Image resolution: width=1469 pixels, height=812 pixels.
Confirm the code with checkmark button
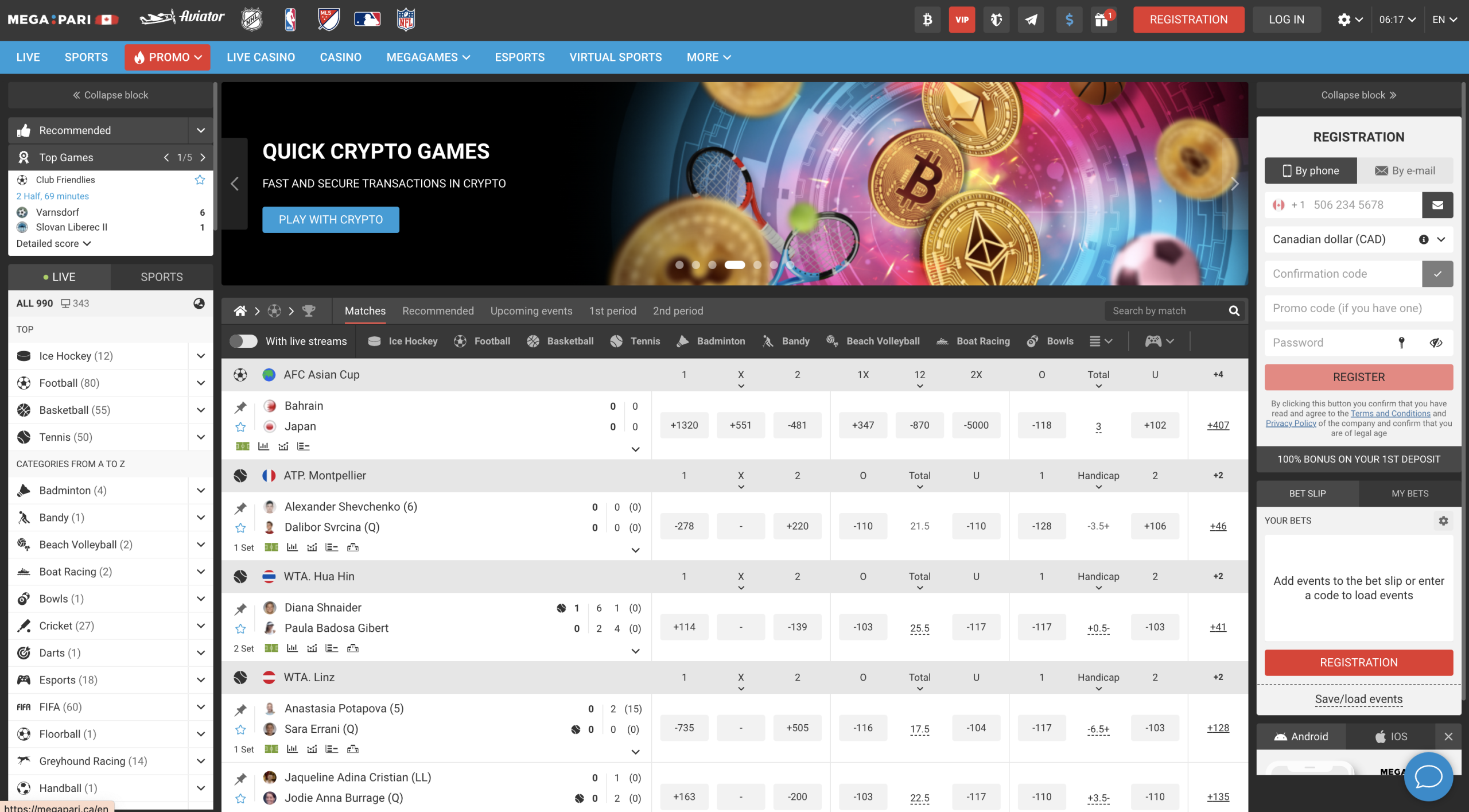point(1437,274)
